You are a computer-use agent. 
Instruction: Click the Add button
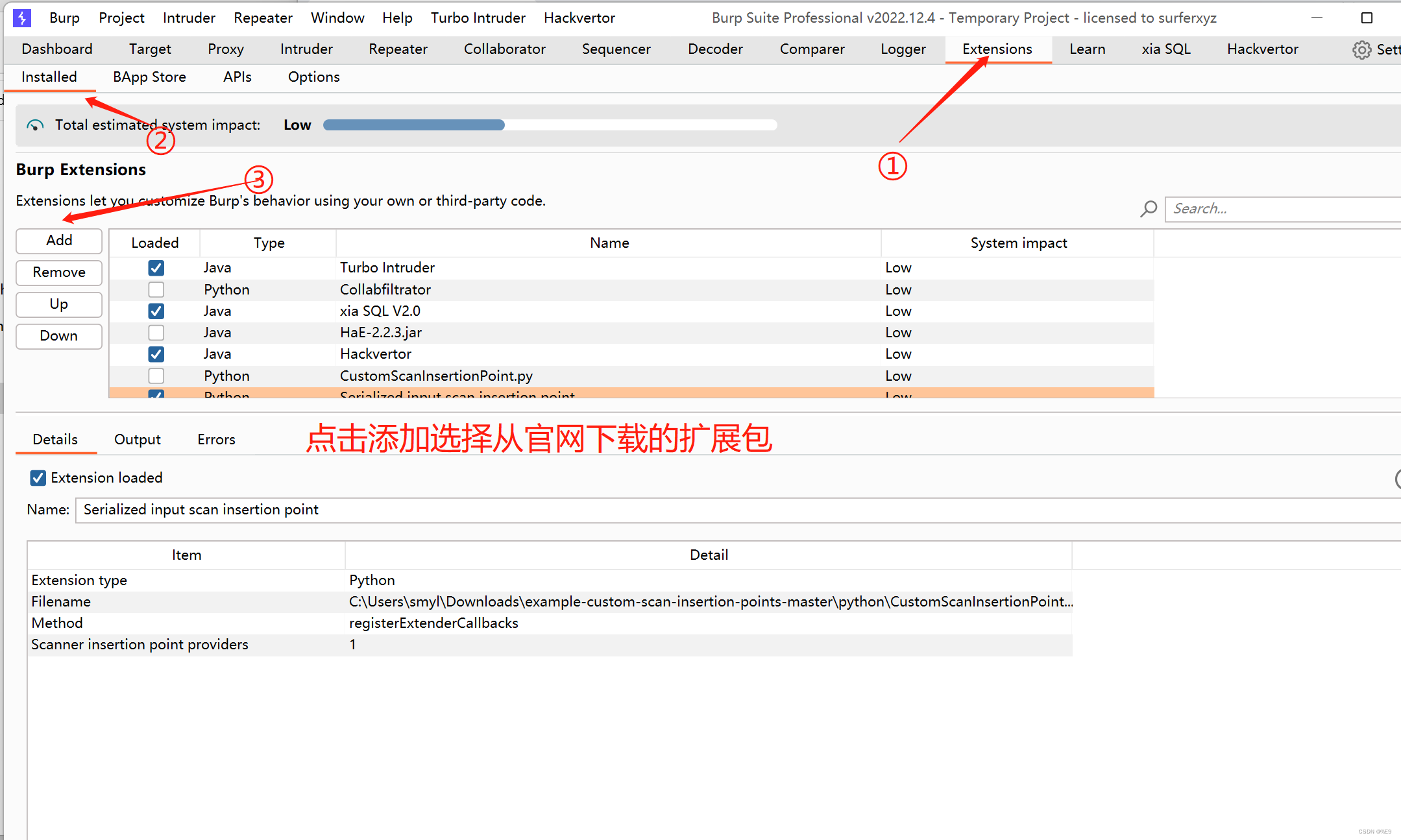tap(58, 241)
